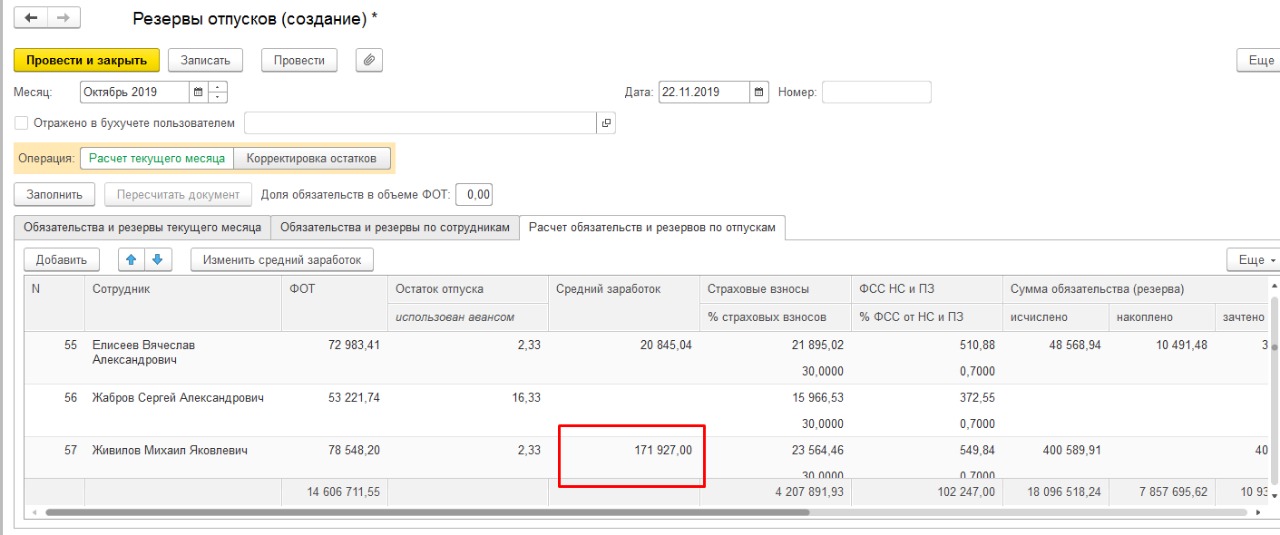Click the 'Изменить средний заработок' button

(282, 260)
